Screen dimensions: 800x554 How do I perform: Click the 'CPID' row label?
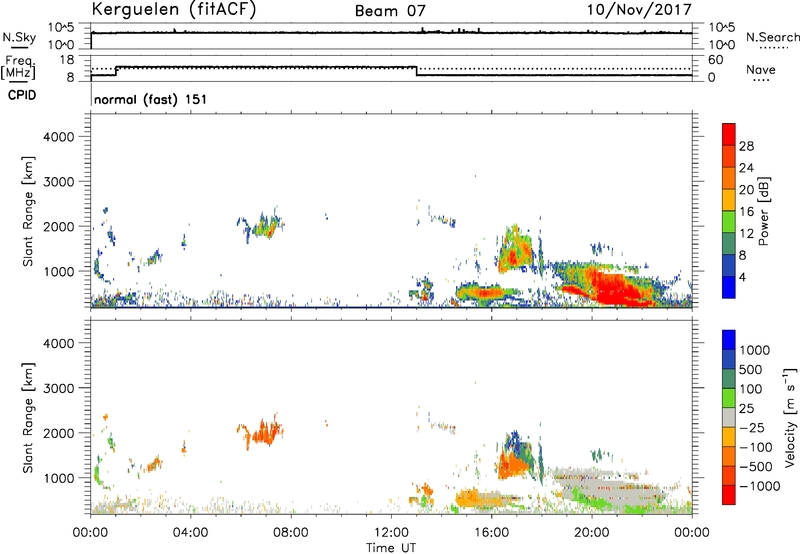22,95
